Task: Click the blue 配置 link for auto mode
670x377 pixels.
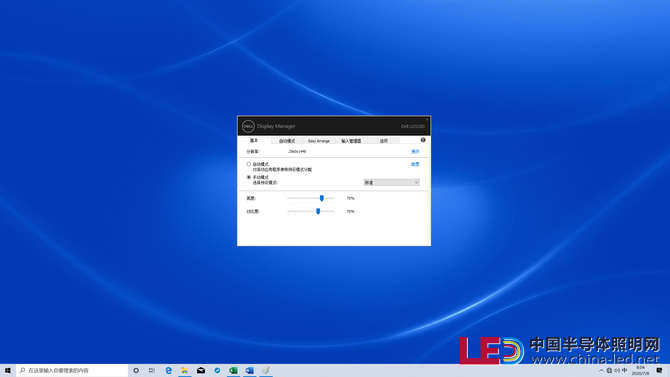Action: [415, 164]
